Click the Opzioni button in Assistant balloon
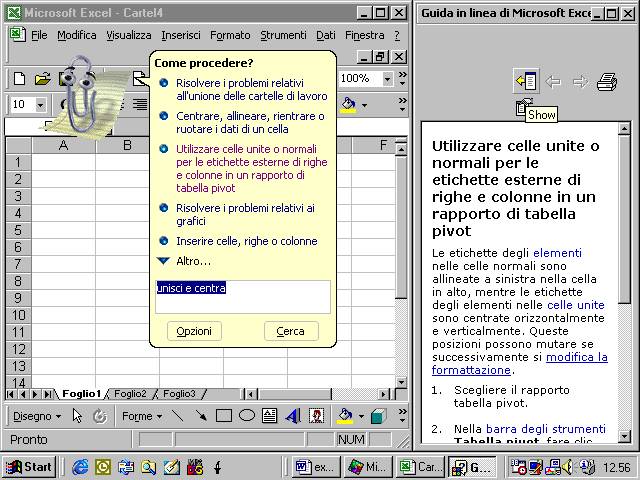Image resolution: width=640 pixels, height=480 pixels. pos(194,331)
